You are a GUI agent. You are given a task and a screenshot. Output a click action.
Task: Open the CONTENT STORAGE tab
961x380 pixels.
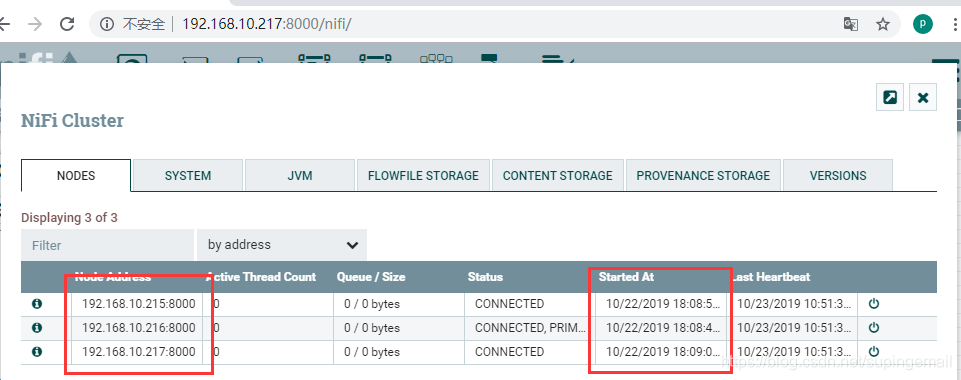[x=558, y=175]
